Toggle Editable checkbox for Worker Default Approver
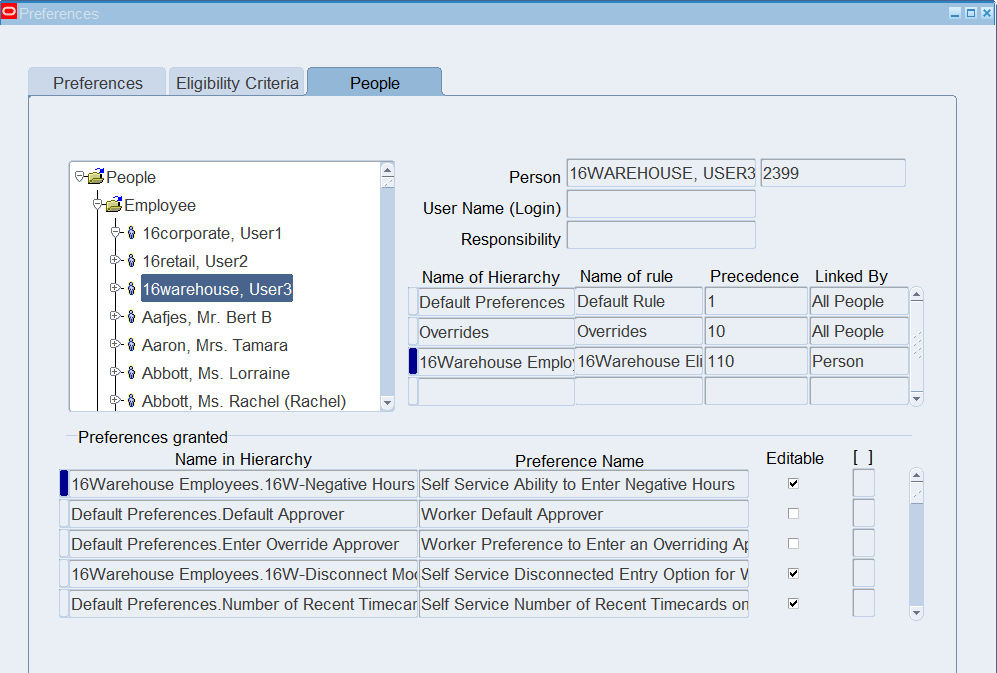This screenshot has height=673, width=997. coord(793,514)
